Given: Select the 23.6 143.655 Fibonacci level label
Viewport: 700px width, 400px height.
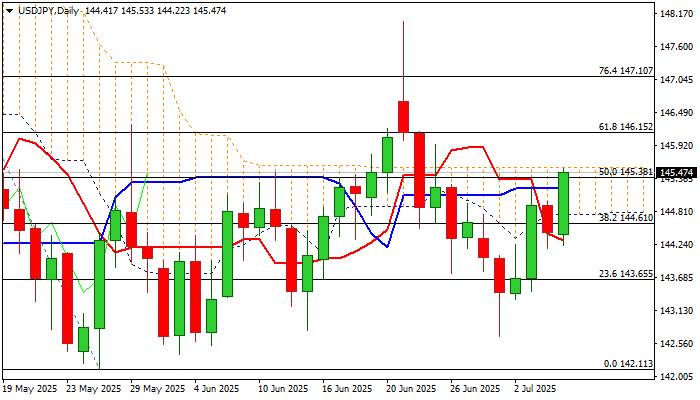Looking at the screenshot, I should (625, 274).
